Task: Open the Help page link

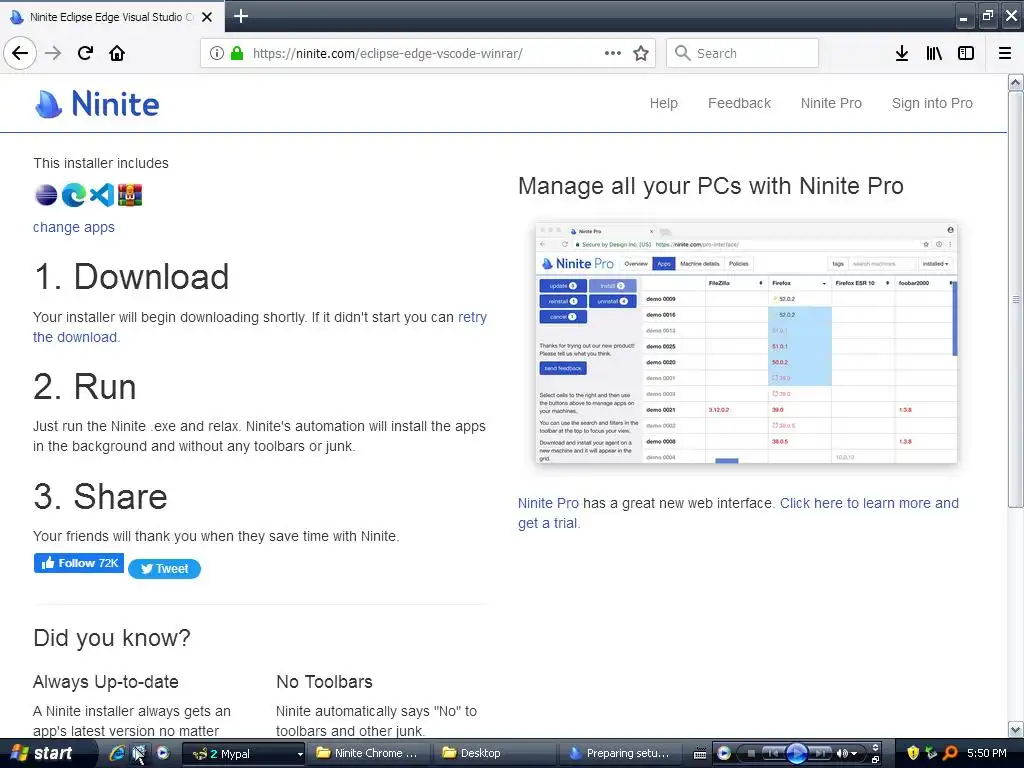Action: pos(664,103)
